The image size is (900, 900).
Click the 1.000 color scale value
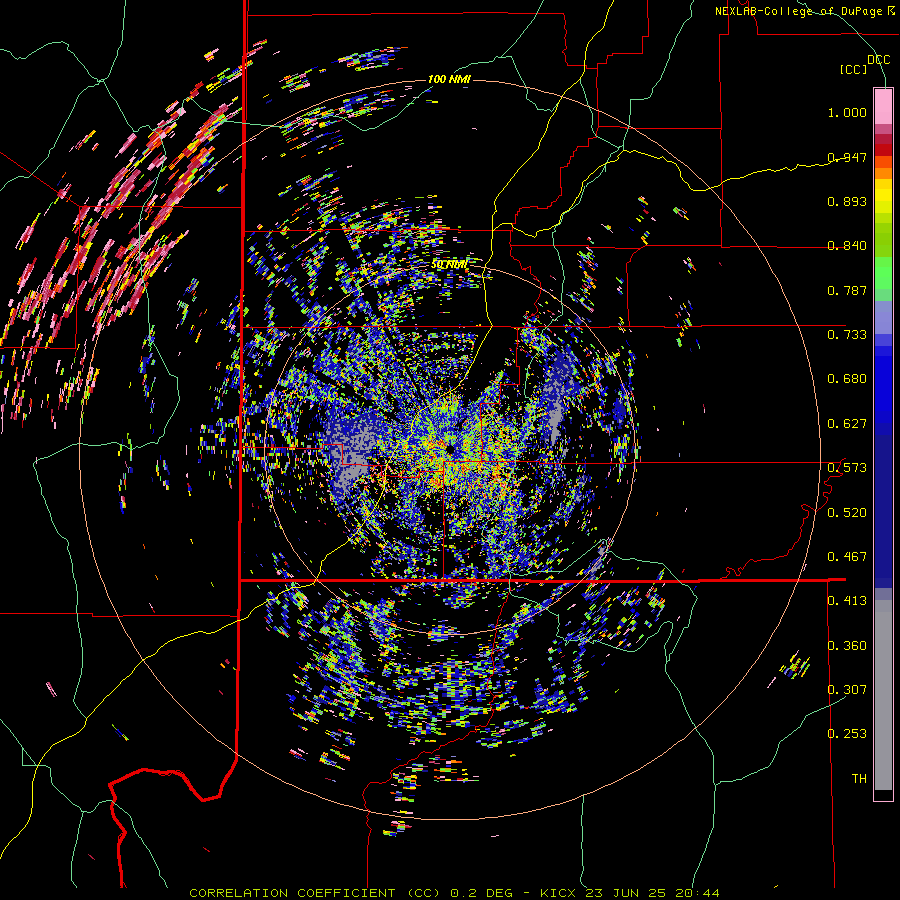tap(847, 112)
